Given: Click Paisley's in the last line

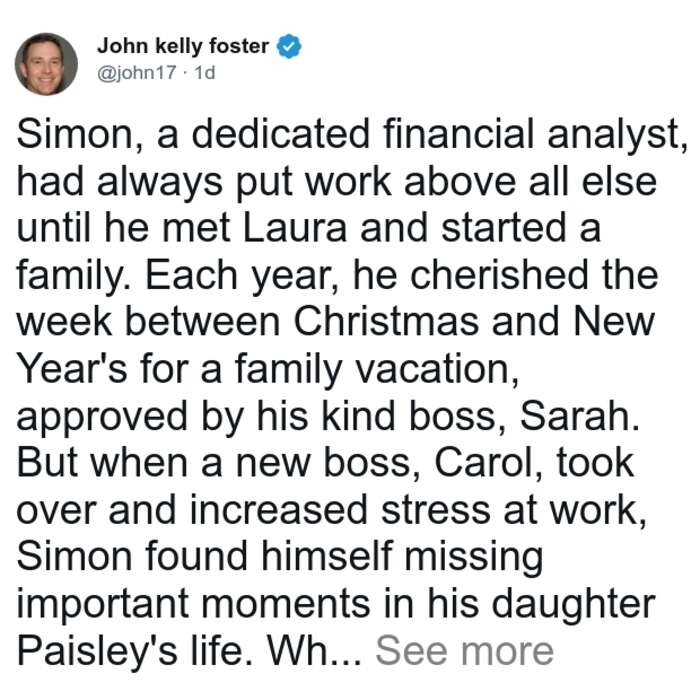Looking at the screenshot, I should [x=97, y=651].
